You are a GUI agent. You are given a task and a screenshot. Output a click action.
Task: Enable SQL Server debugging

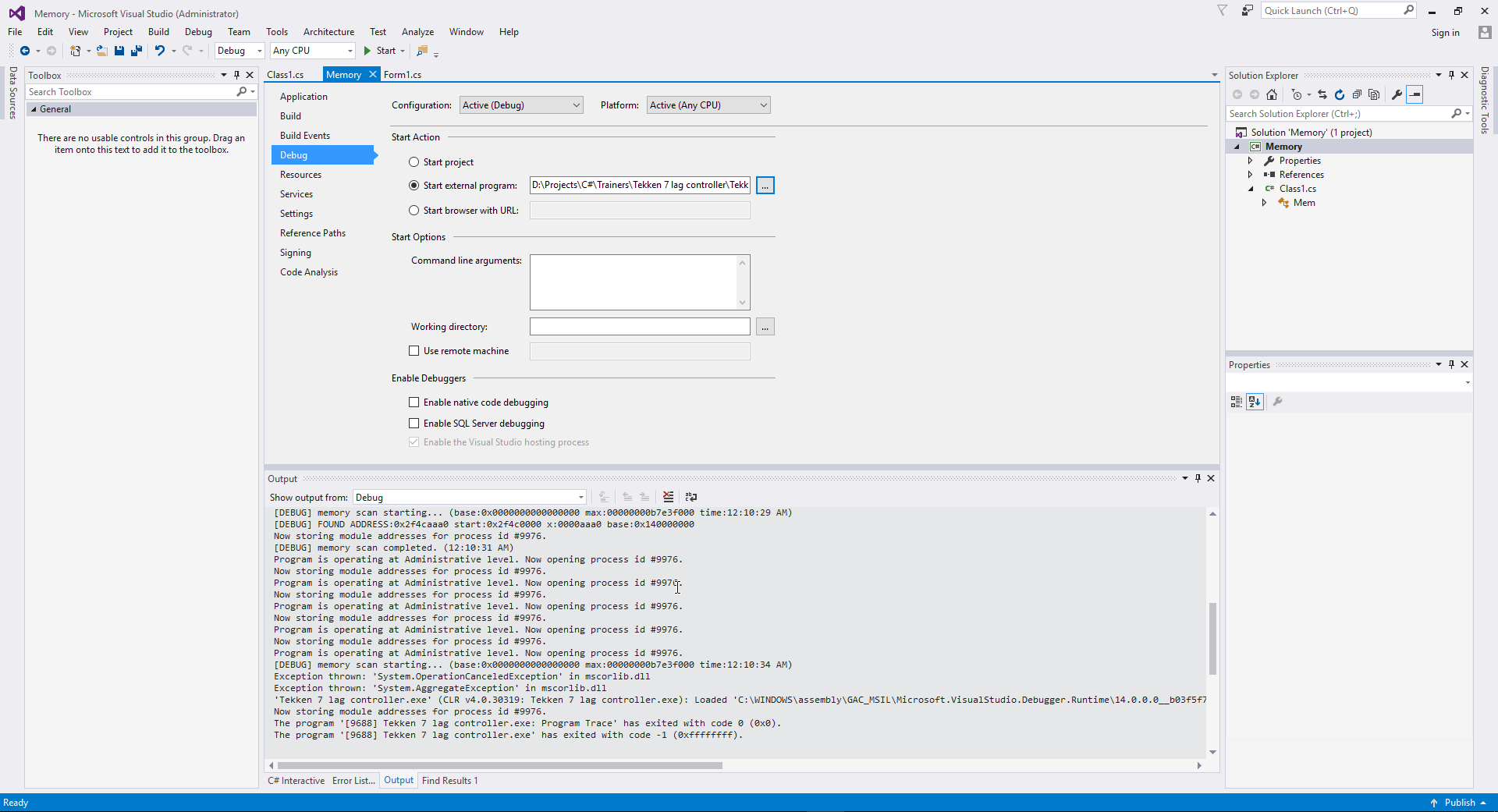pos(414,423)
